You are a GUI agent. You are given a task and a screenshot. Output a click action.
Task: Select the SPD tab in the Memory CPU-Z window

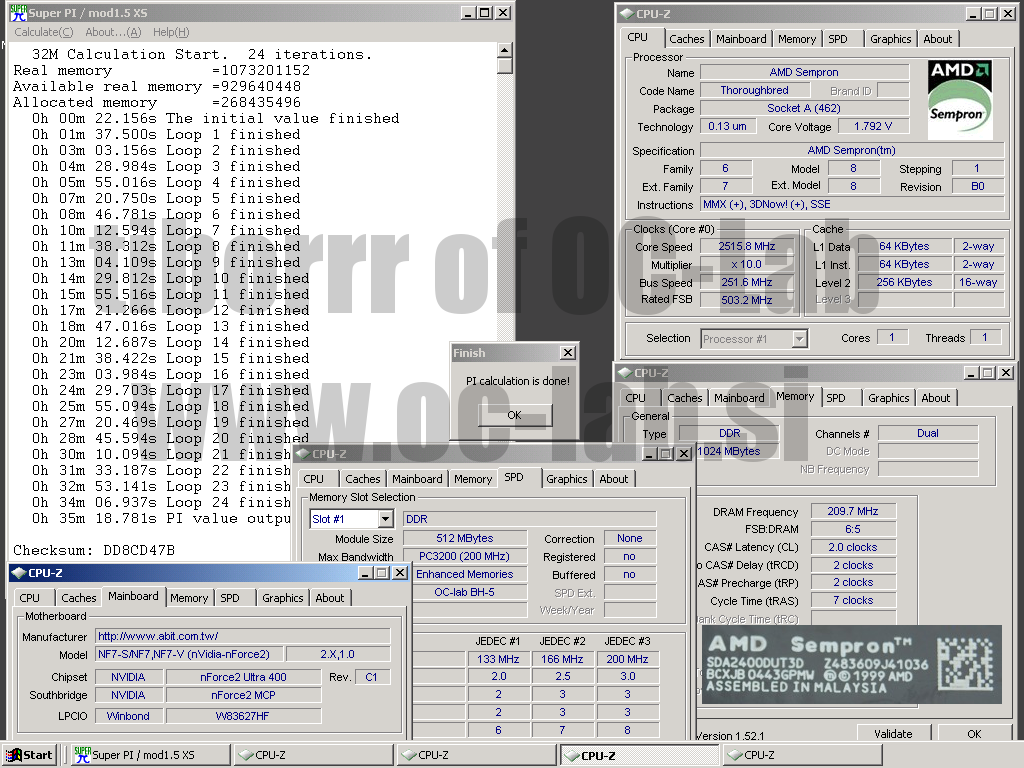[x=836, y=398]
